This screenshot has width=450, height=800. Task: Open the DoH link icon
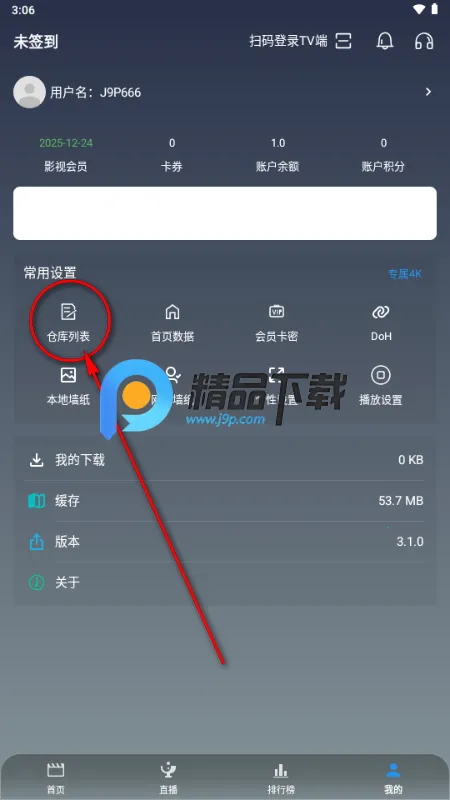pos(381,311)
